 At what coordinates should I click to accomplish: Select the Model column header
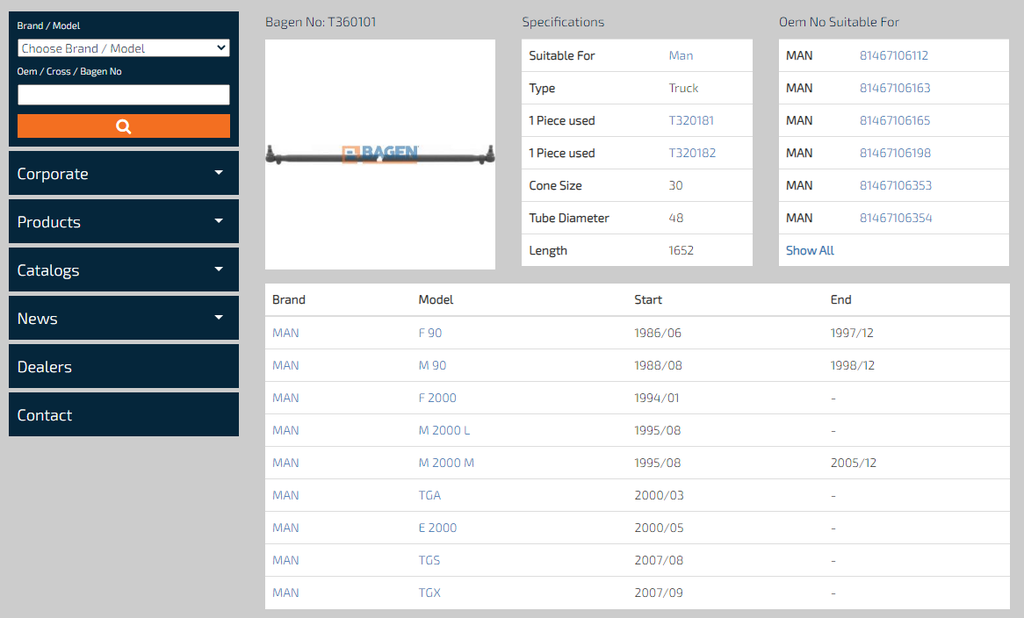coord(436,299)
